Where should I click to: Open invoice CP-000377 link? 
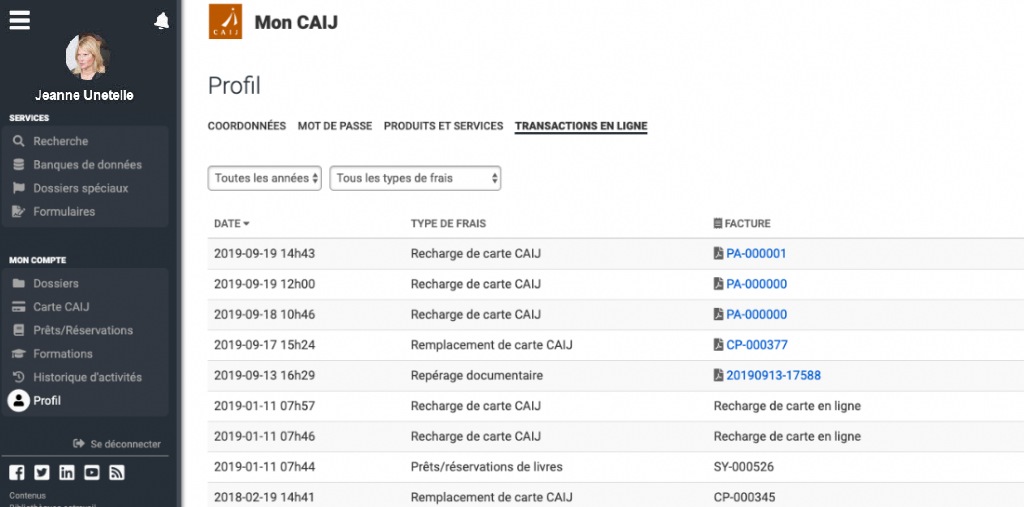coord(756,345)
